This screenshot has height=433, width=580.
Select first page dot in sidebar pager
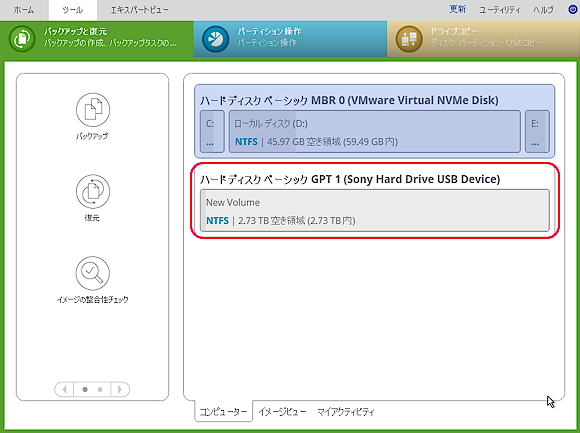click(85, 389)
